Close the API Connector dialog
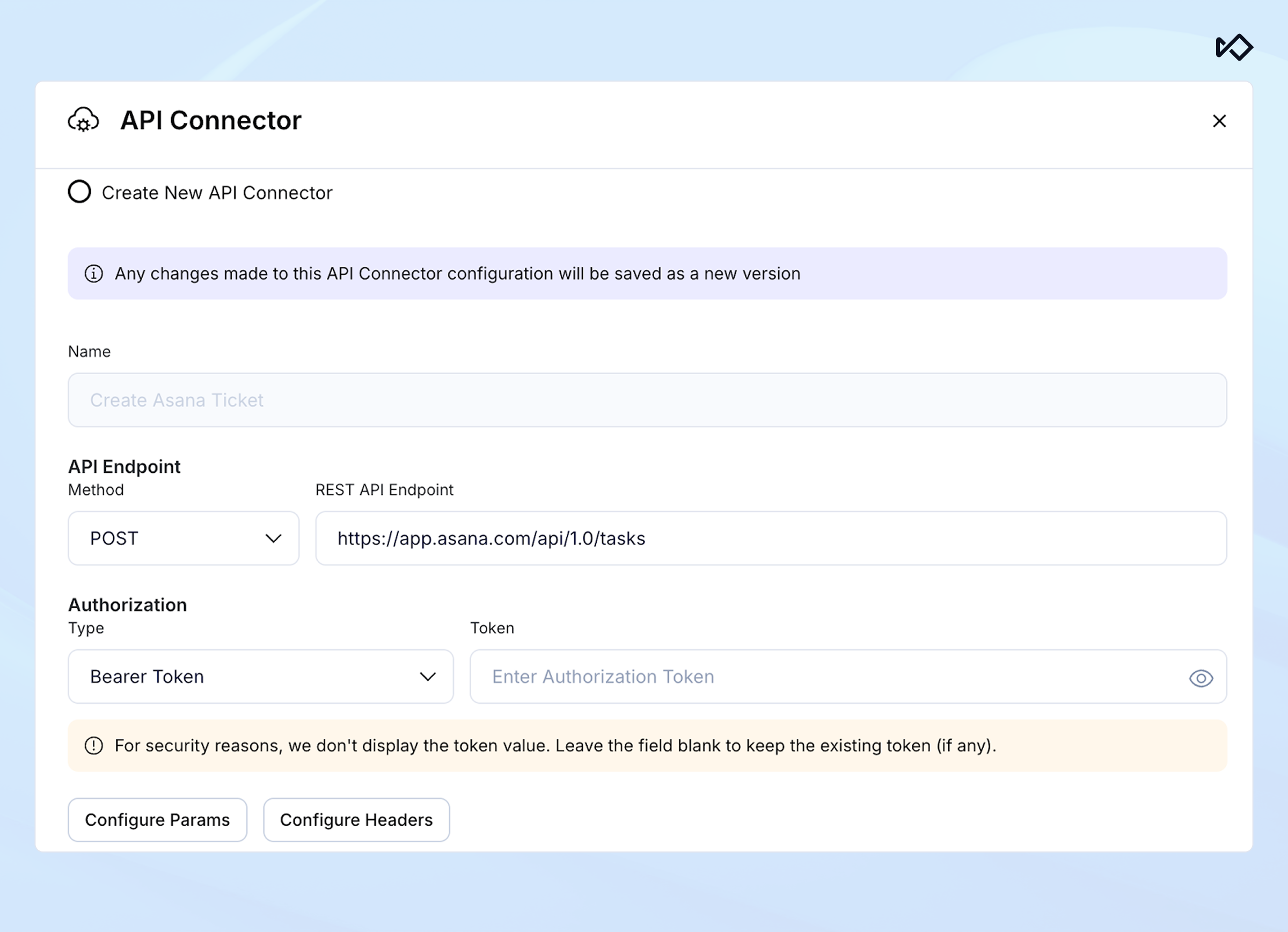The height and width of the screenshot is (932, 1288). [1219, 121]
